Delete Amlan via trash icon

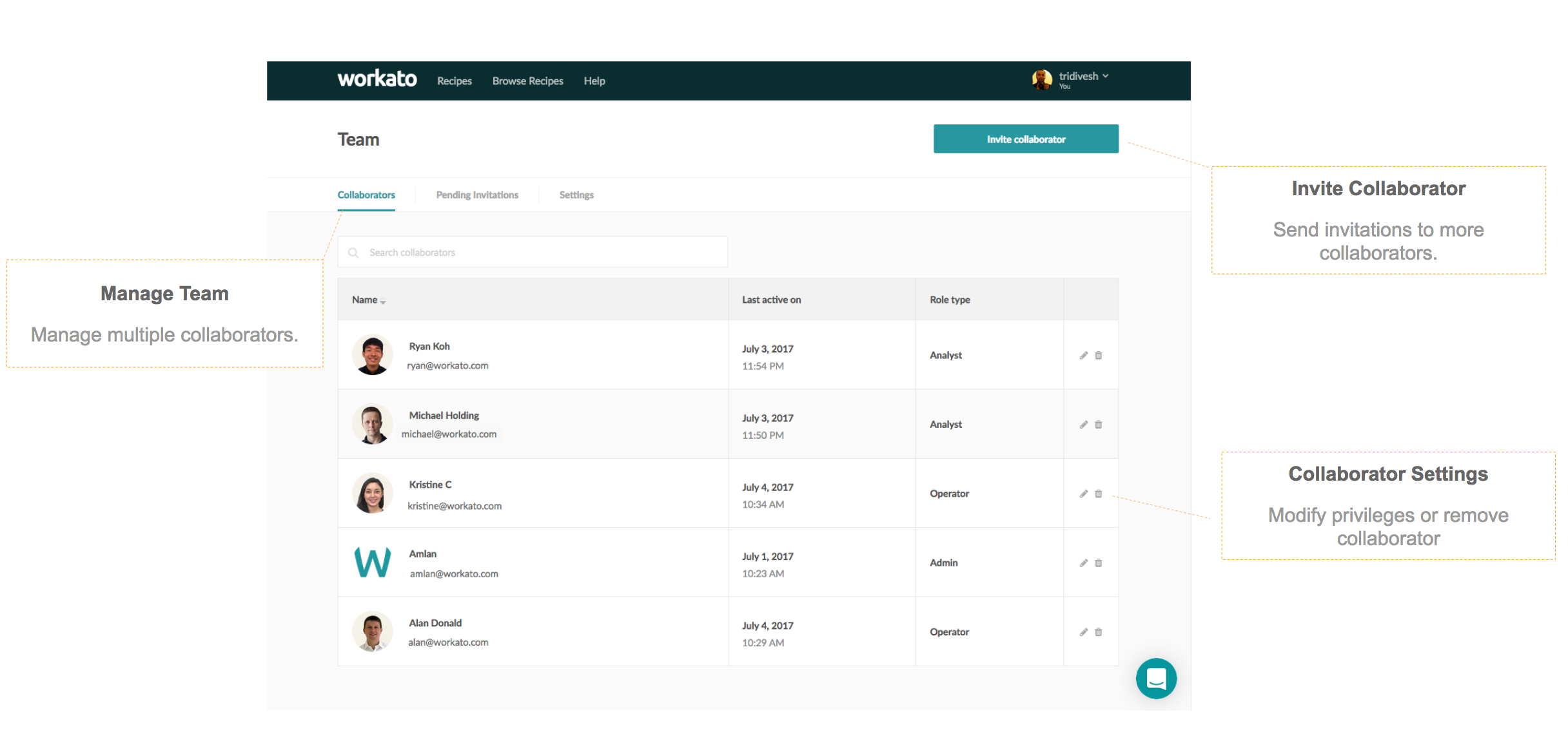(x=1099, y=563)
